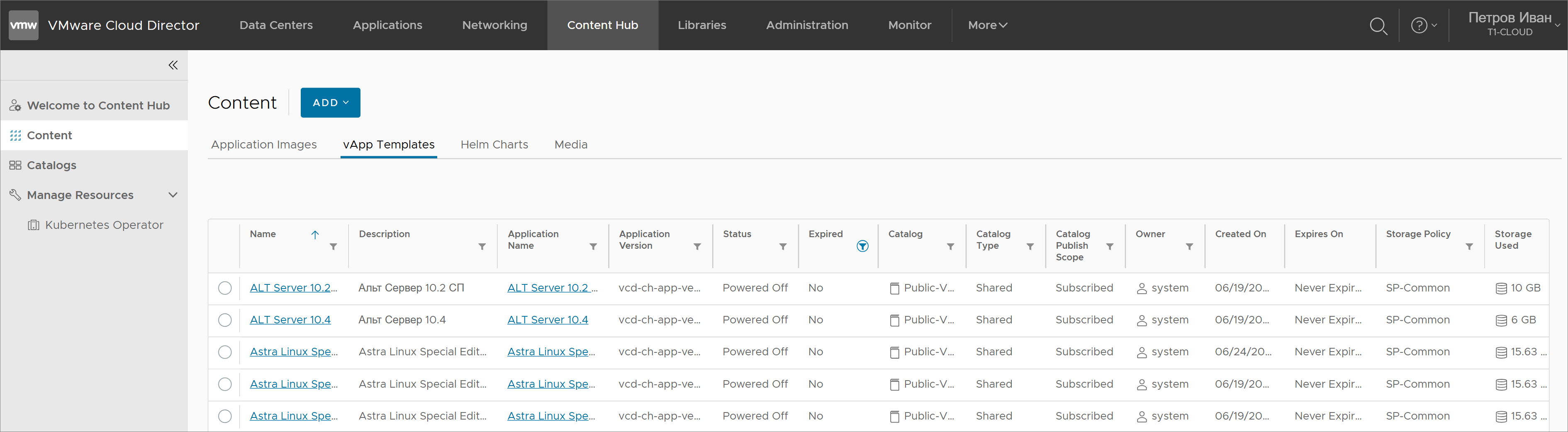The width and height of the screenshot is (1568, 432).
Task: Switch to the Helm Charts tab
Action: 494,145
